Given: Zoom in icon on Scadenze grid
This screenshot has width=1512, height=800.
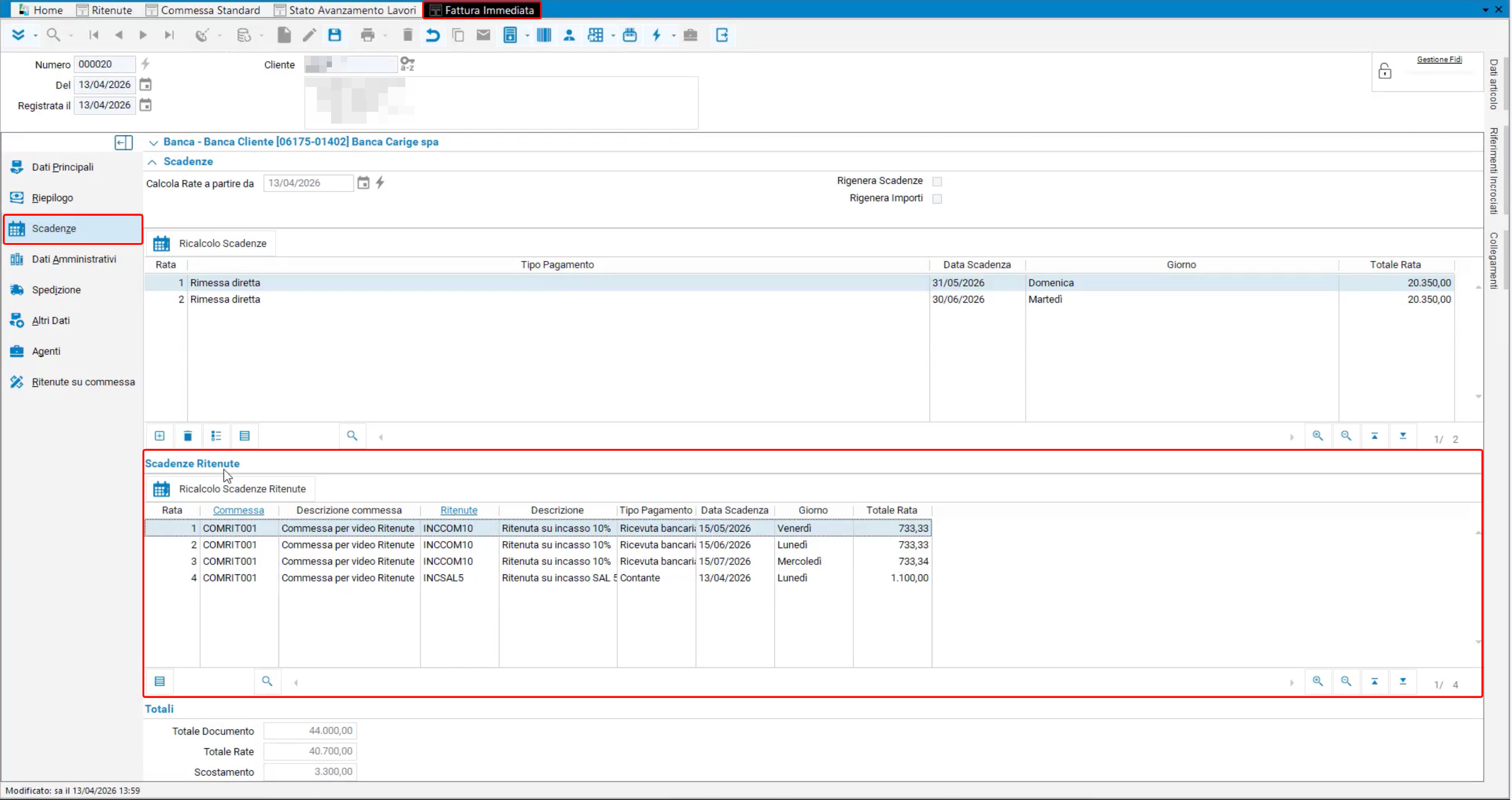Looking at the screenshot, I should pyautogui.click(x=1318, y=436).
